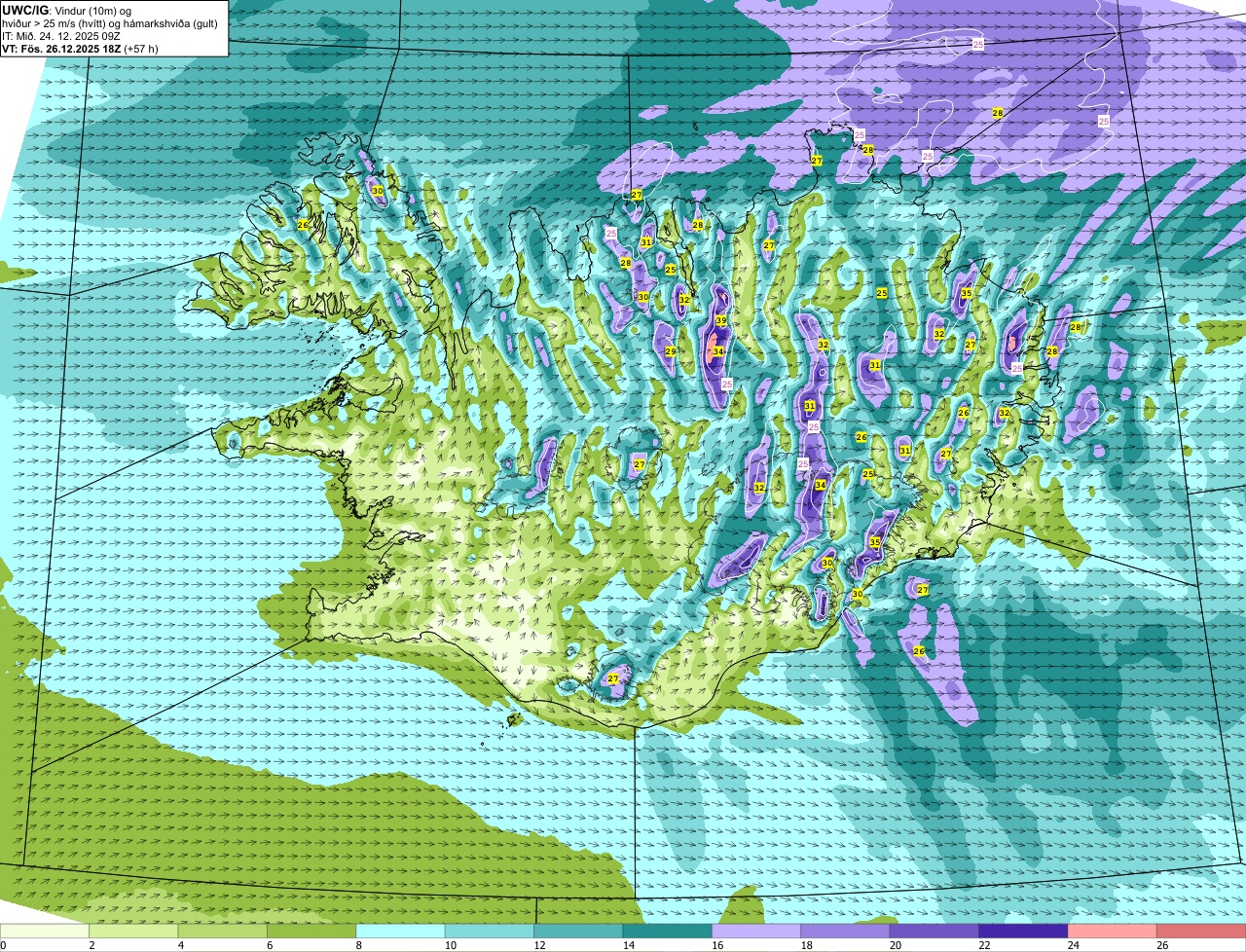Select the 14–16 m/s dark teal scale swatch
This screenshot has width=1246, height=952.
(668, 931)
